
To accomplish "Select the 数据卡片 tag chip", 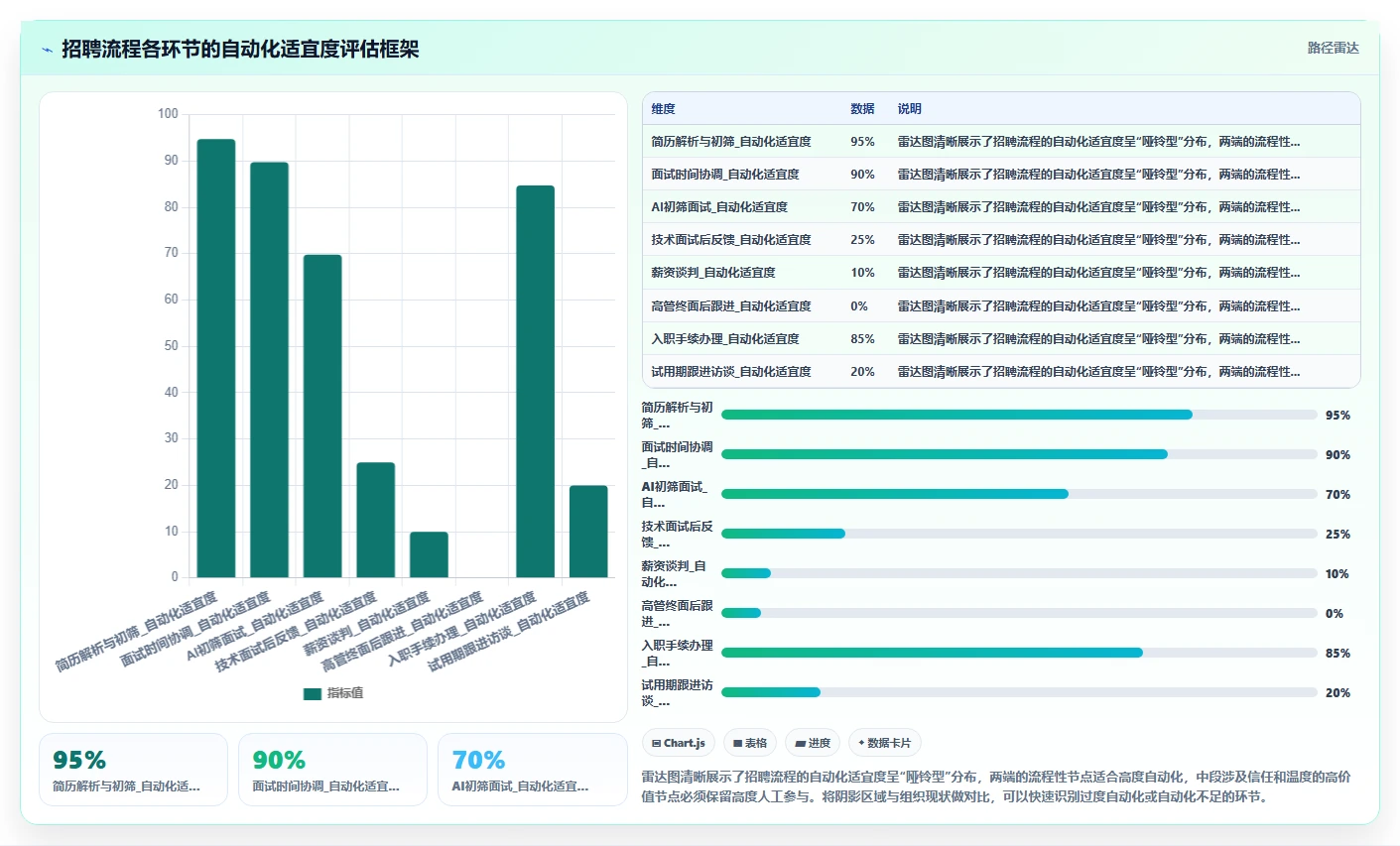I will (885, 743).
